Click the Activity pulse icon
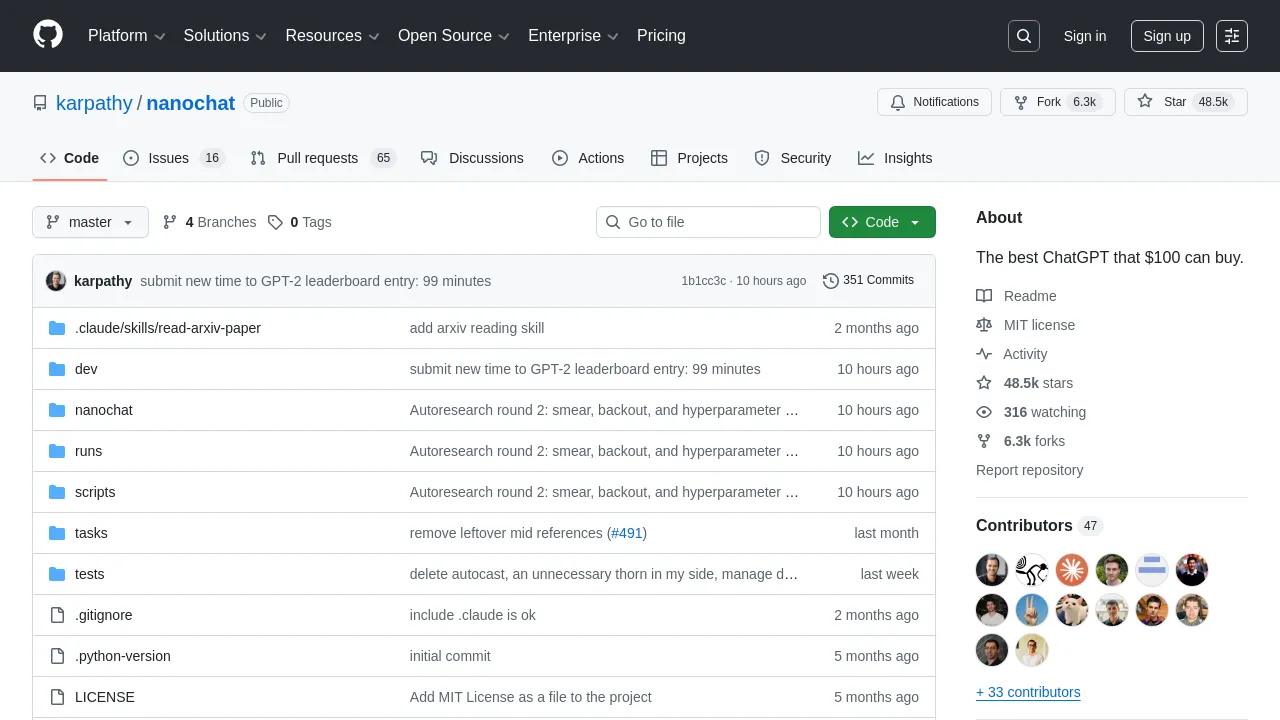This screenshot has height=720, width=1280. pyautogui.click(x=984, y=354)
